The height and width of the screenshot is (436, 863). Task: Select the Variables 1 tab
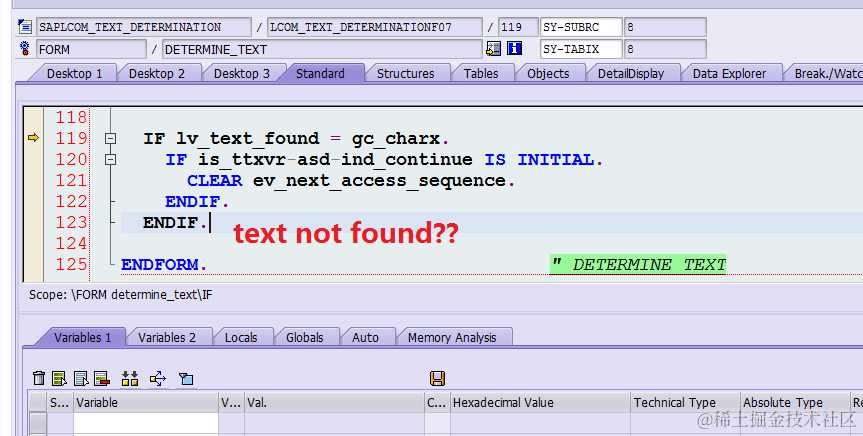(83, 337)
